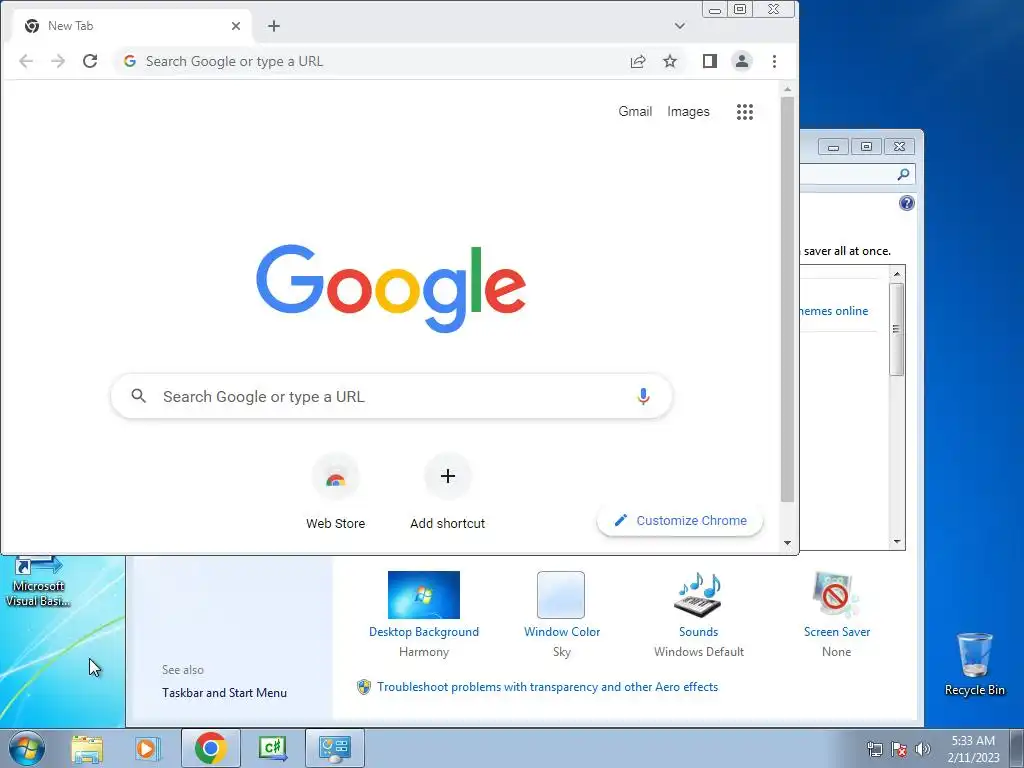Open Windows Explorer from taskbar
Image resolution: width=1024 pixels, height=768 pixels.
pyautogui.click(x=87, y=748)
